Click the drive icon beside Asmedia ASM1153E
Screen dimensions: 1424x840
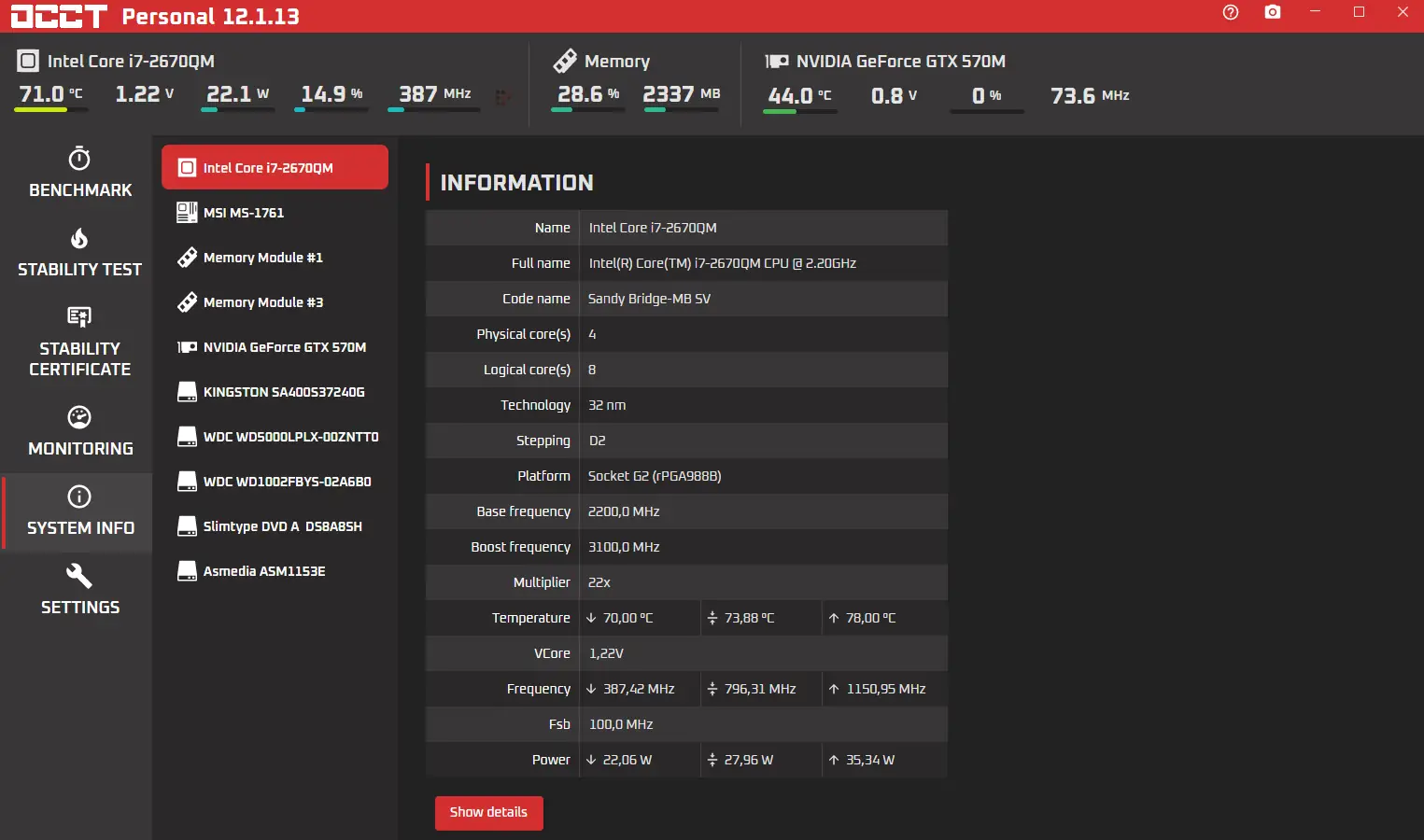point(187,571)
